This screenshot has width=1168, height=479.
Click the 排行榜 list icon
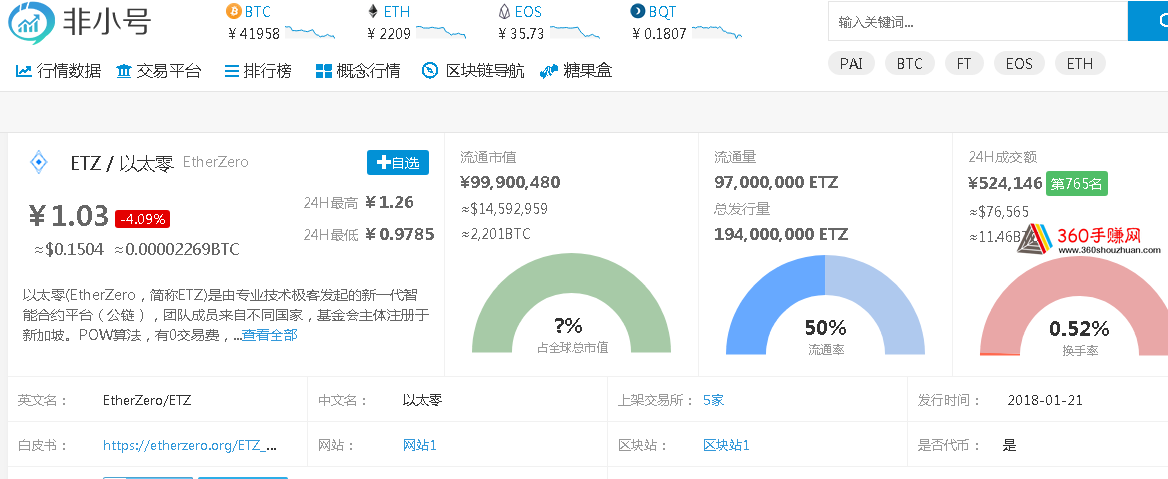pyautogui.click(x=232, y=72)
